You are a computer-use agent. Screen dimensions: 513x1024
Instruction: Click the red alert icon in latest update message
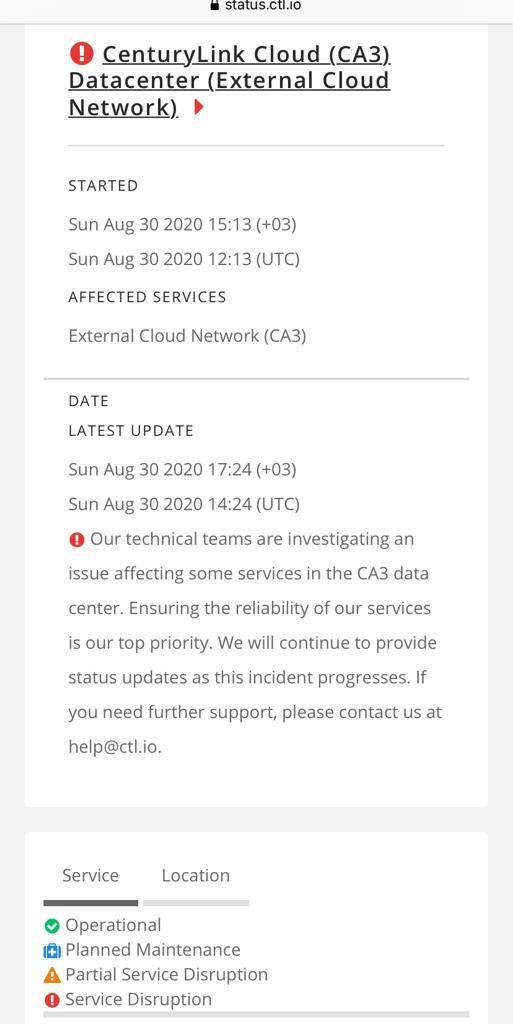(76, 540)
